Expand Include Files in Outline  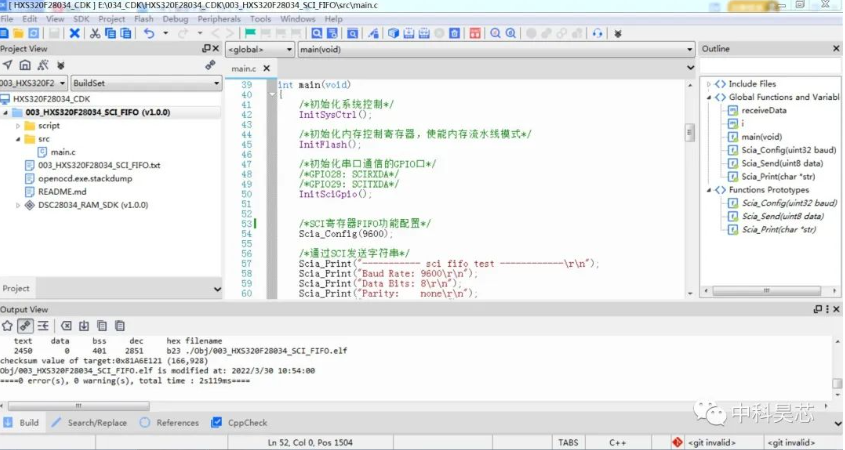click(x=709, y=84)
